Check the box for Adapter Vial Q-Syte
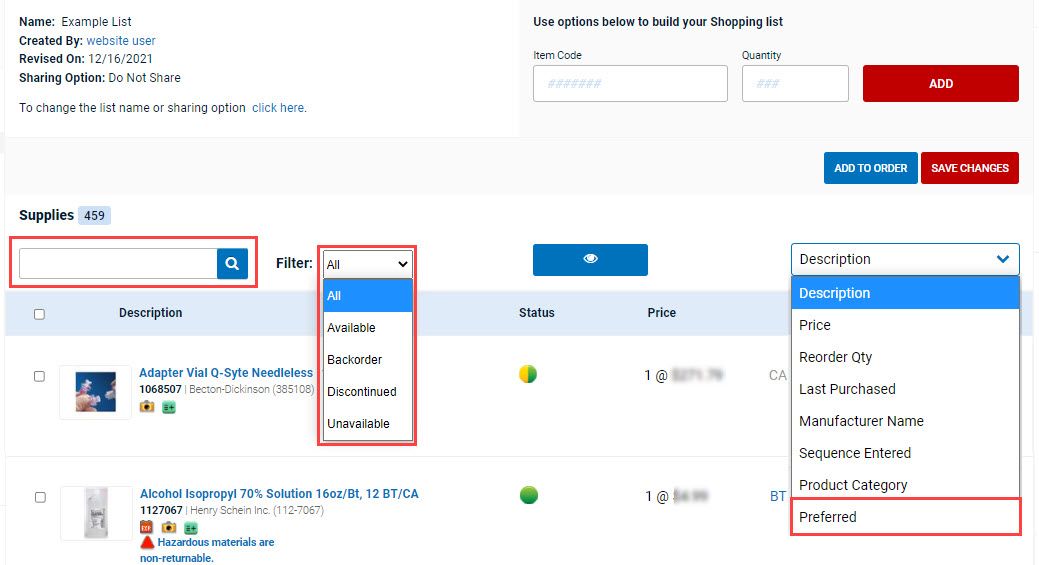The width and height of the screenshot is (1039, 565). 39,376
